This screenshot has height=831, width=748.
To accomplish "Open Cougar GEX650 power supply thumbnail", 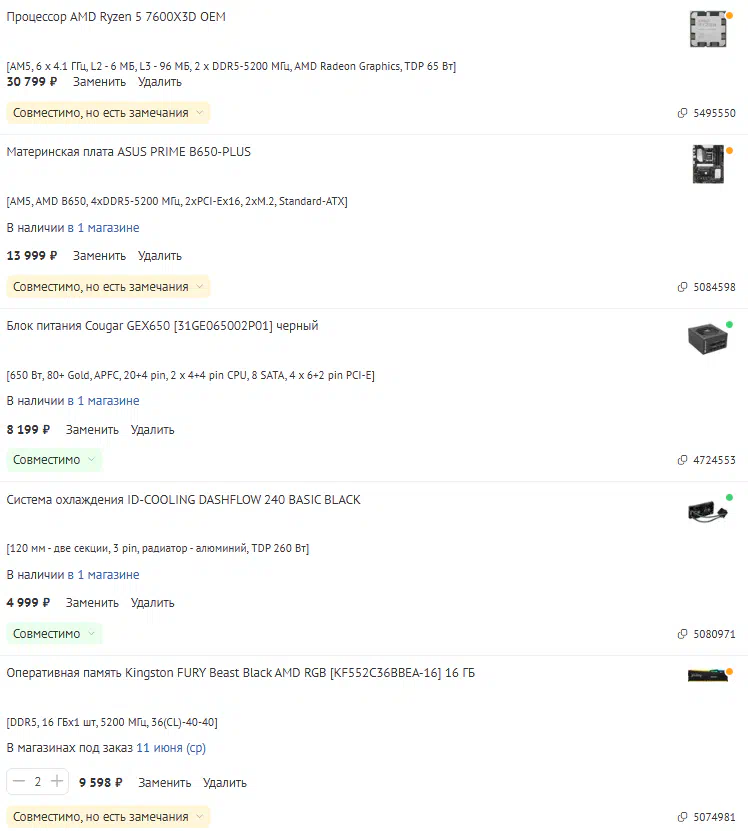I will [x=708, y=338].
